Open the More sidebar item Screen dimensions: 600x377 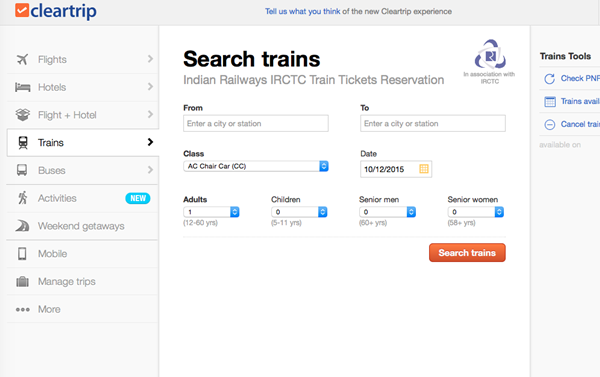pyautogui.click(x=83, y=309)
